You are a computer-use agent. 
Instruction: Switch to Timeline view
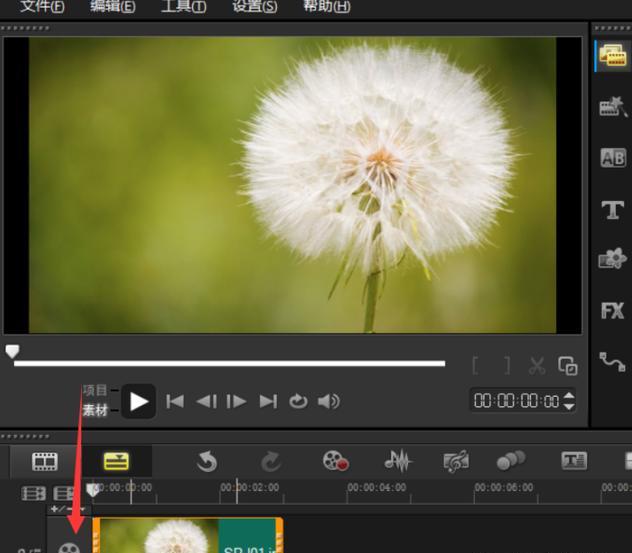point(116,461)
